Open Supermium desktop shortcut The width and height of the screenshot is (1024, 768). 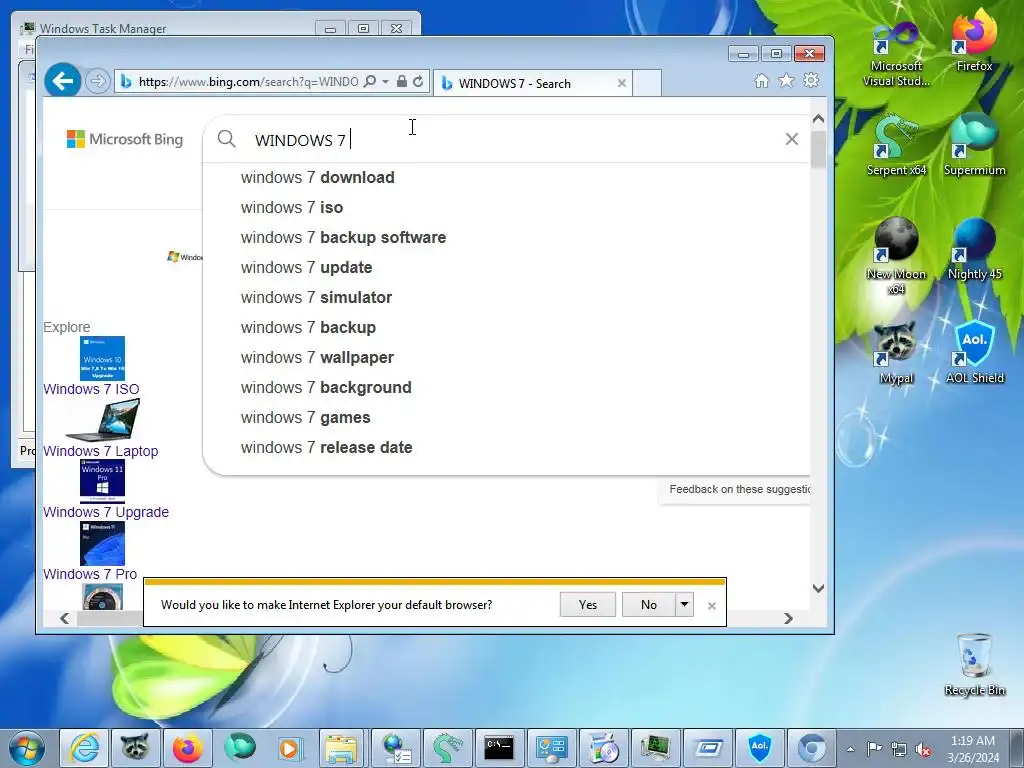974,145
